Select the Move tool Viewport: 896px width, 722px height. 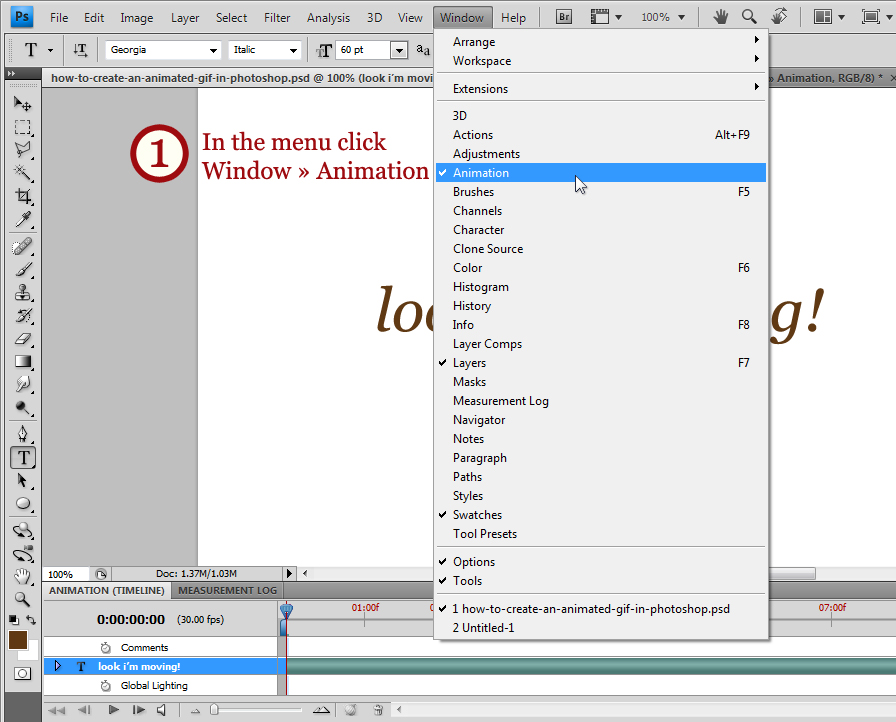click(22, 104)
